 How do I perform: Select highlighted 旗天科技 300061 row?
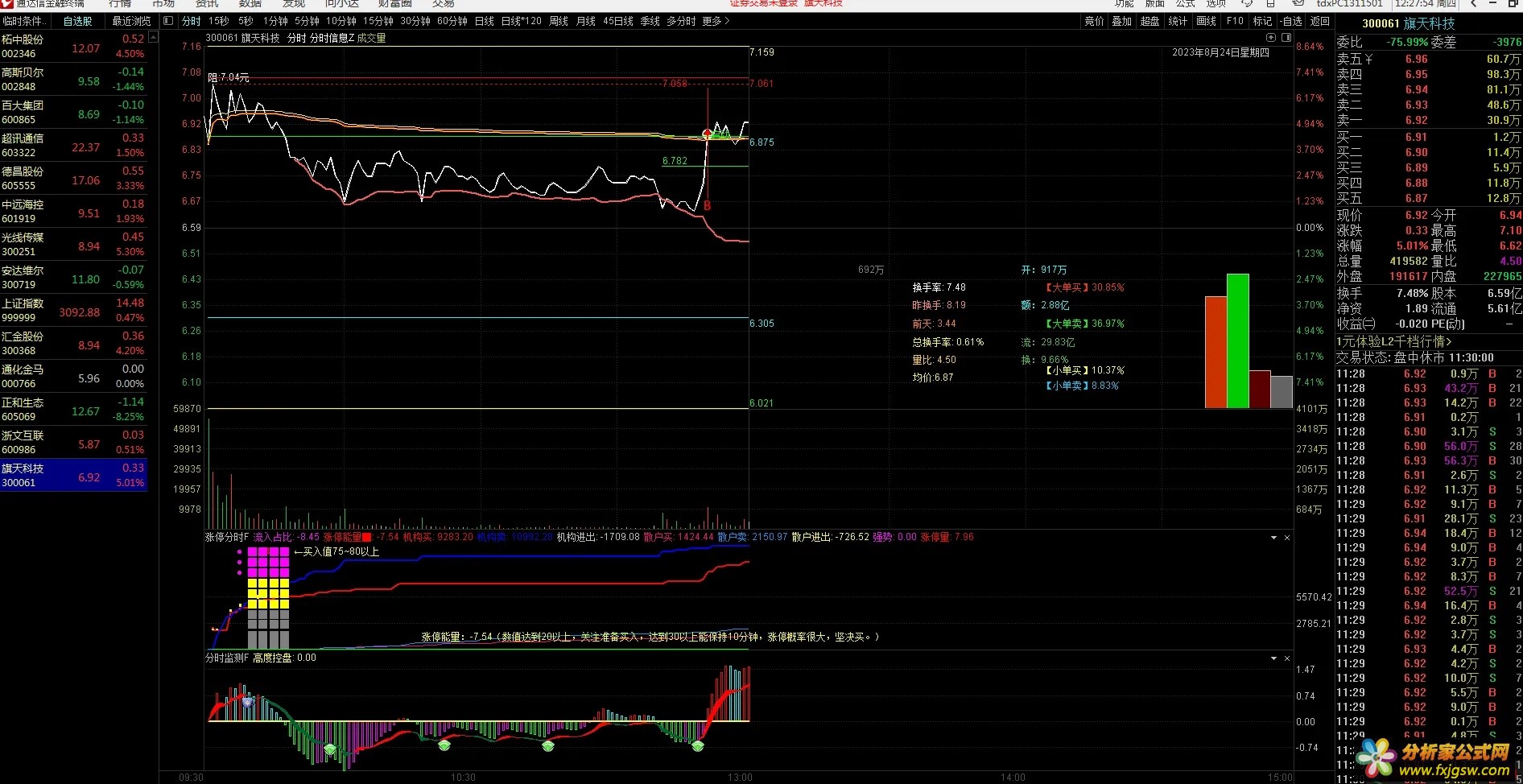74,476
